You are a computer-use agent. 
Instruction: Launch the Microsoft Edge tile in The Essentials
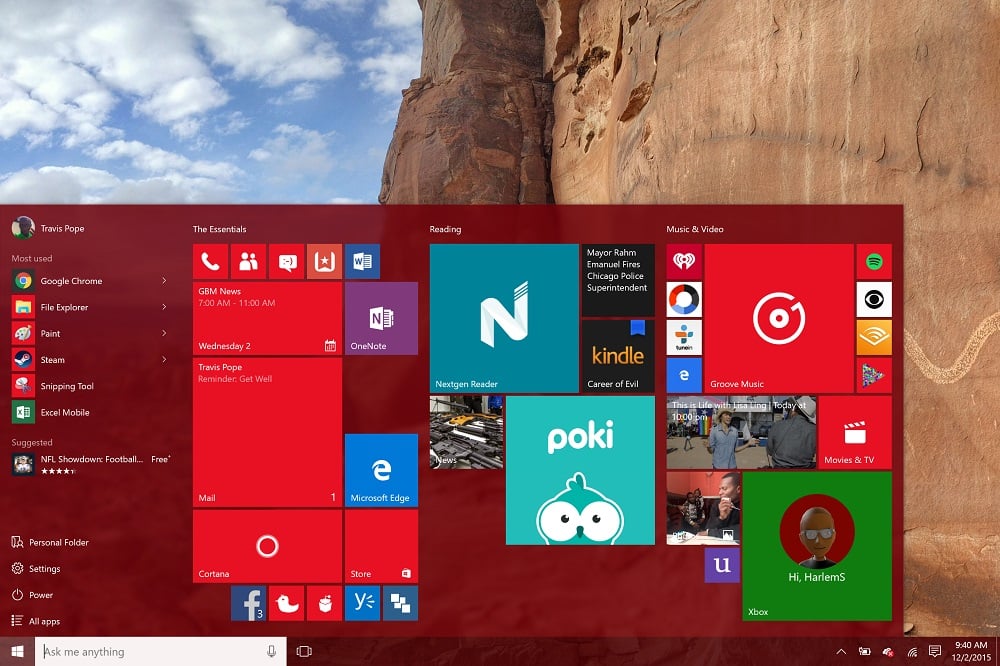click(381, 470)
